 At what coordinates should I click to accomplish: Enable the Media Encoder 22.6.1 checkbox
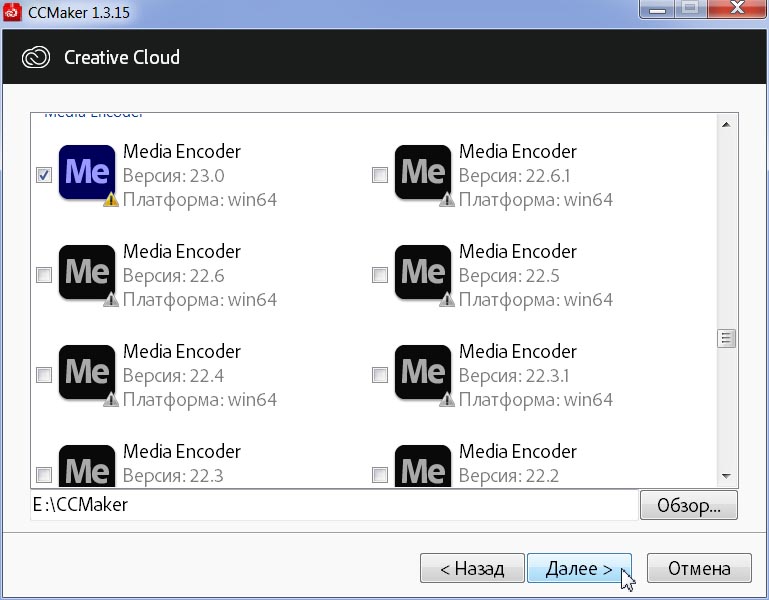pos(380,176)
